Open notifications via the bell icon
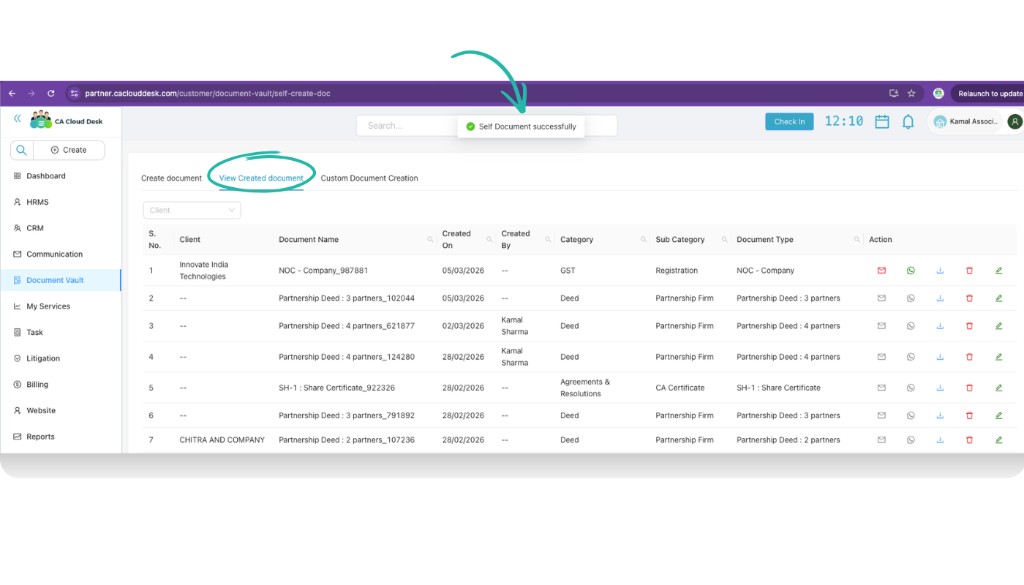1024x585 pixels. click(908, 120)
